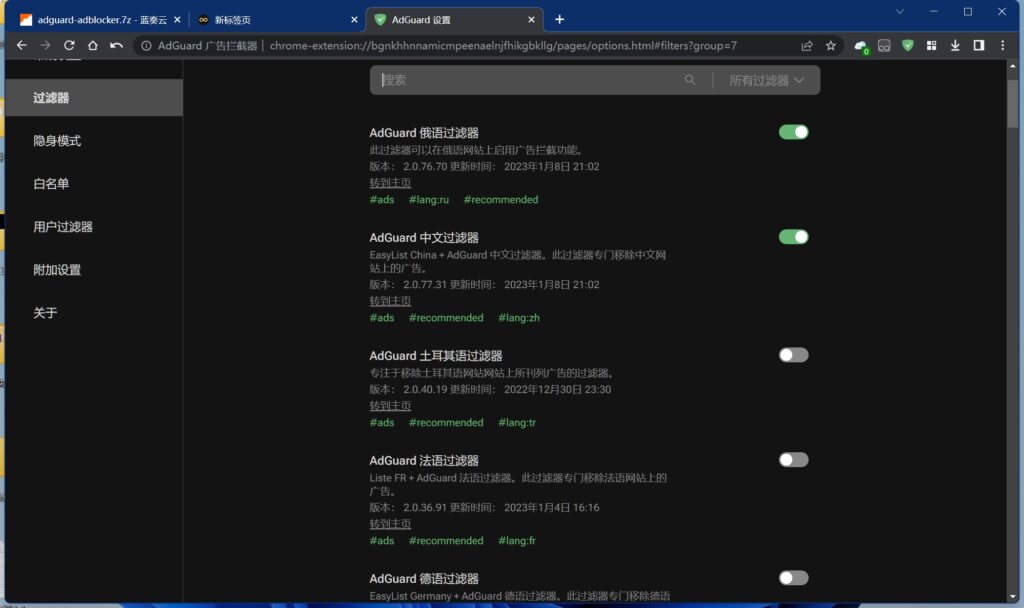
Task: Open the browser three-dot menu
Action: pos(1002,46)
